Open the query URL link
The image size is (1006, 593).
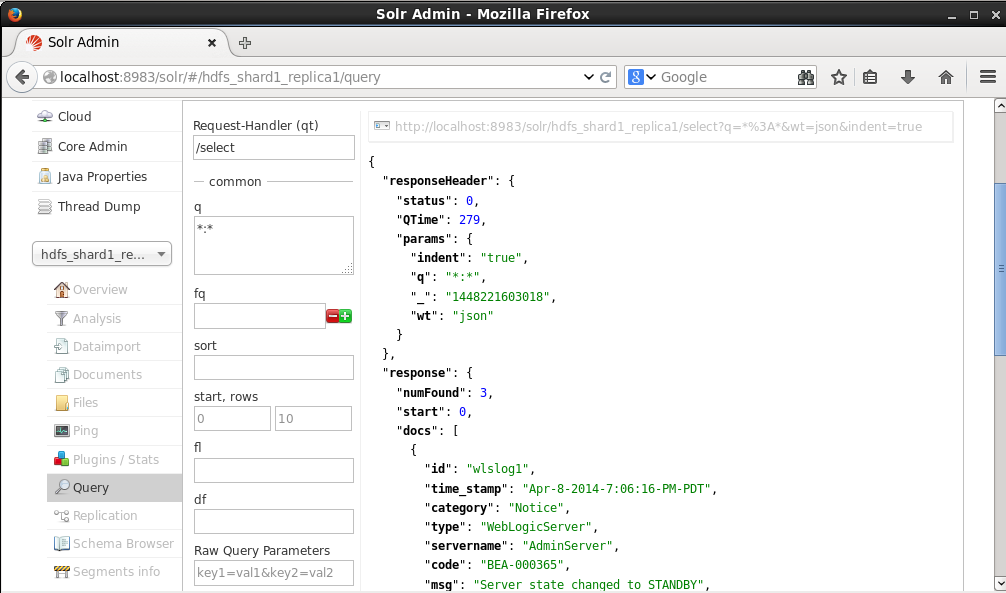coord(658,126)
